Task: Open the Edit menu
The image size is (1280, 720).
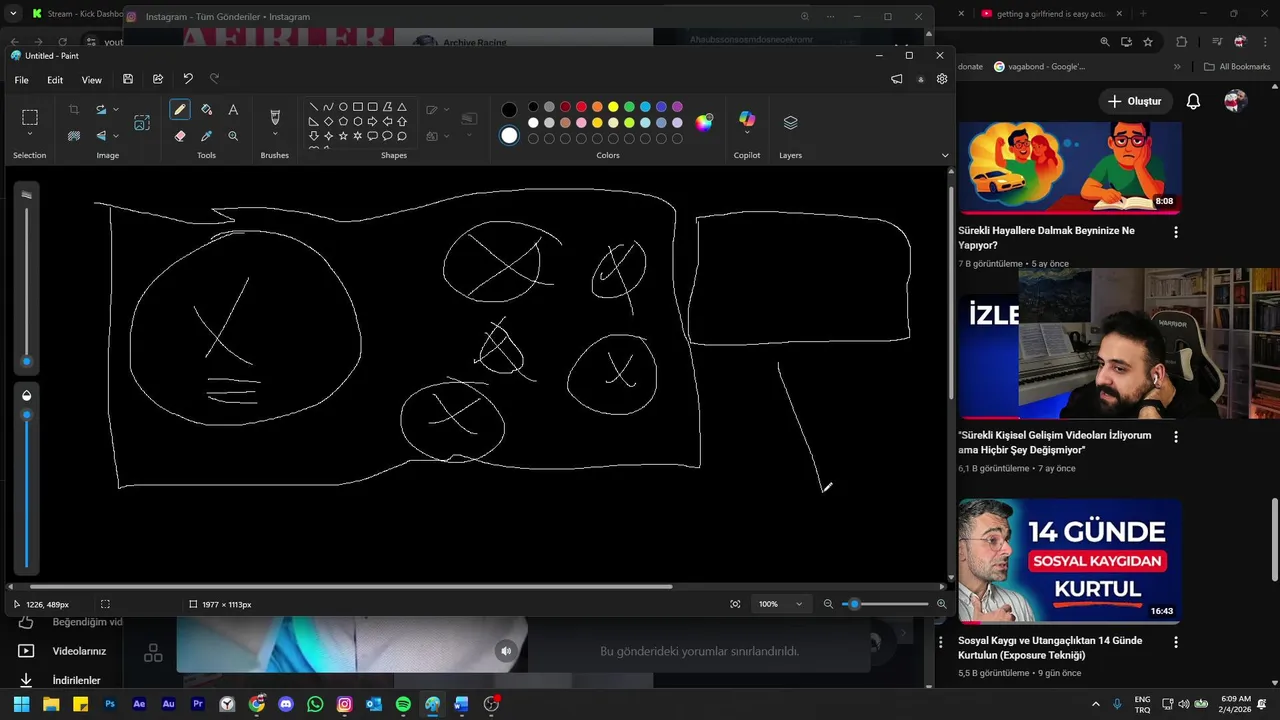Action: pos(55,80)
